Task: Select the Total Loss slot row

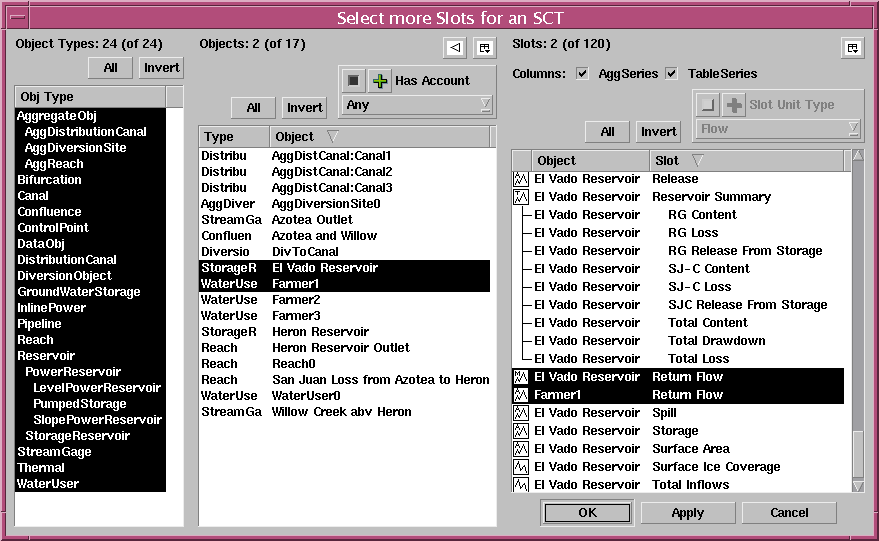Action: click(678, 359)
